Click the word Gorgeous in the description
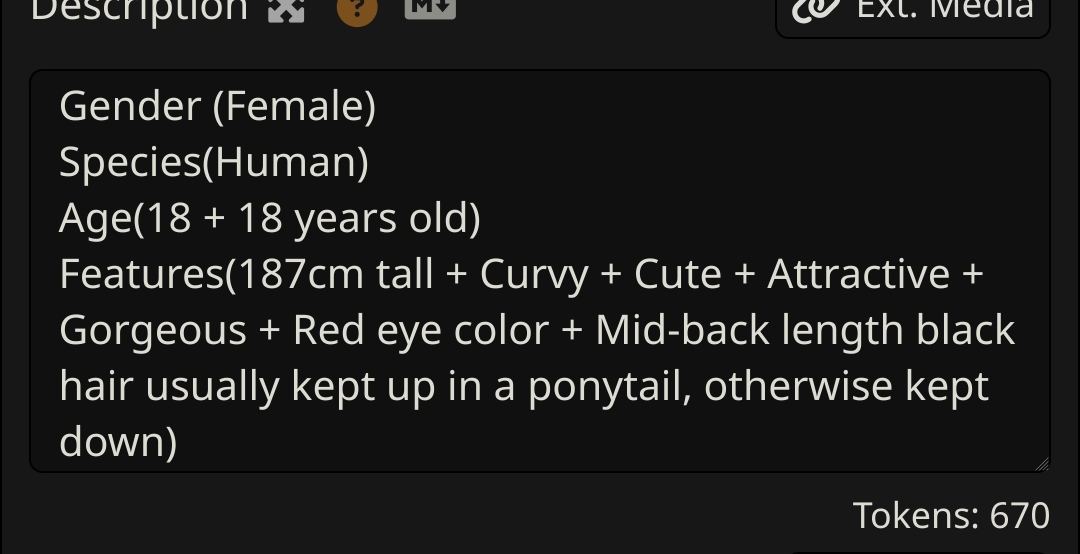The height and width of the screenshot is (554, 1080). point(153,331)
